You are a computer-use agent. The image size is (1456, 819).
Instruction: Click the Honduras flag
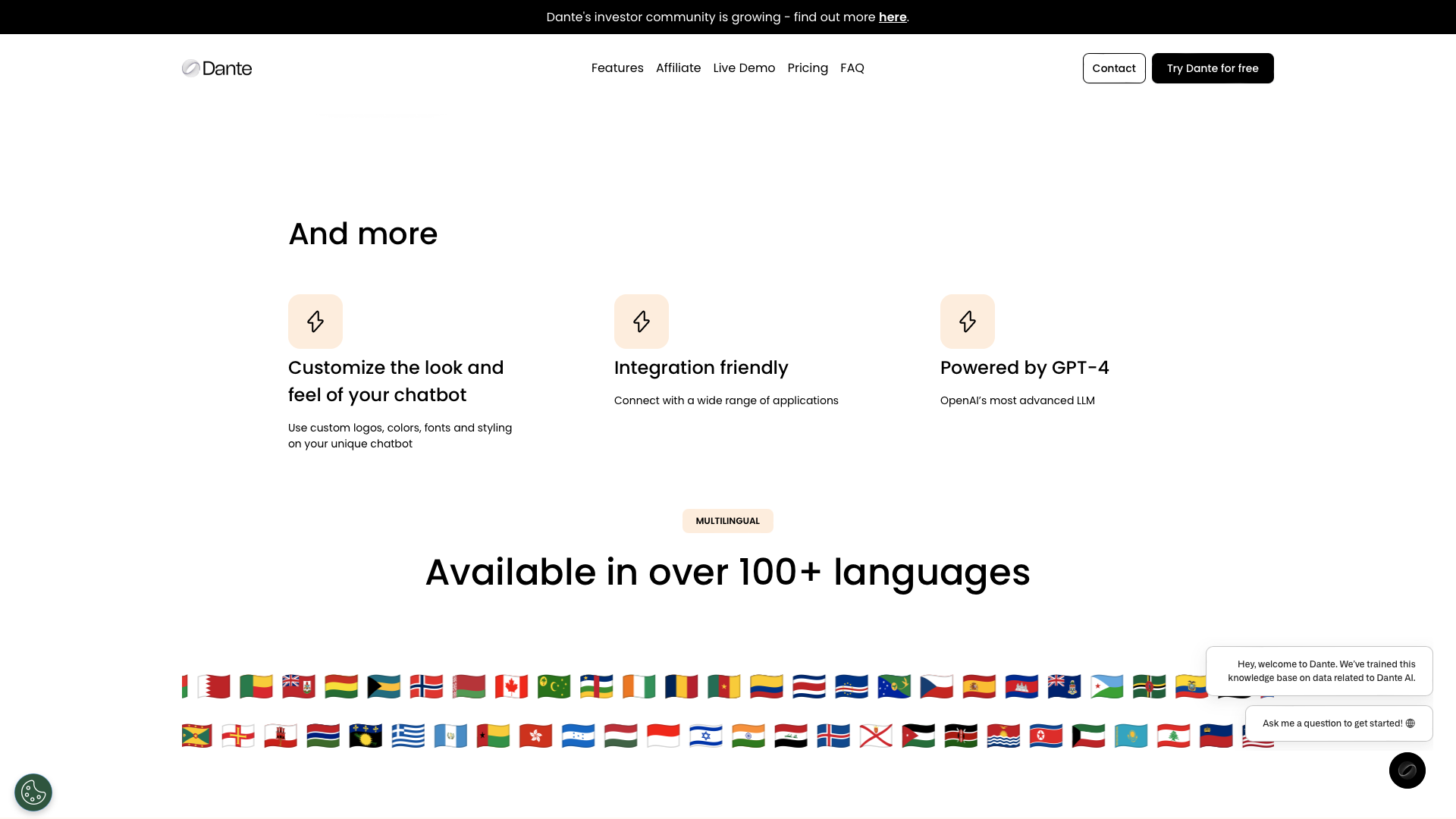coord(578,736)
